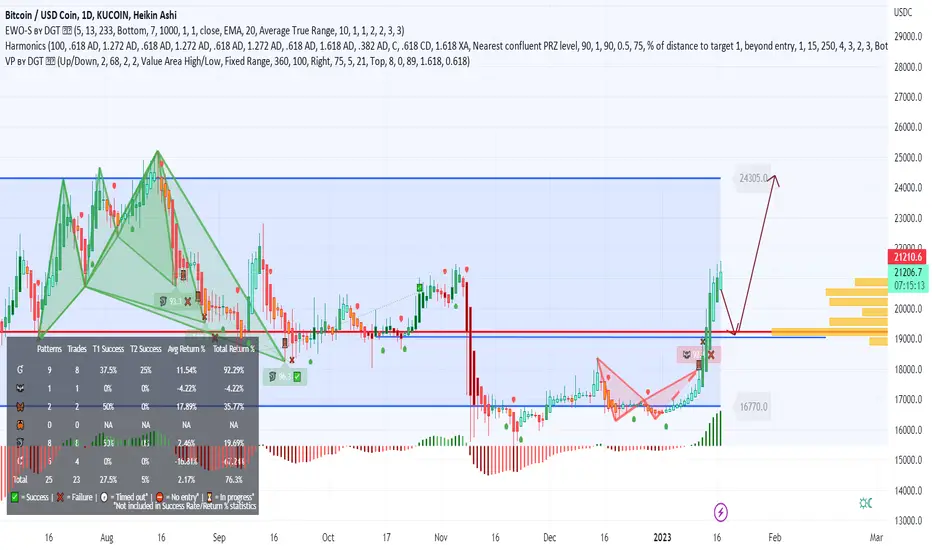Screen dimensions: 932x550
Task: Click the Shark pattern icon in stats table
Action: tap(20, 443)
